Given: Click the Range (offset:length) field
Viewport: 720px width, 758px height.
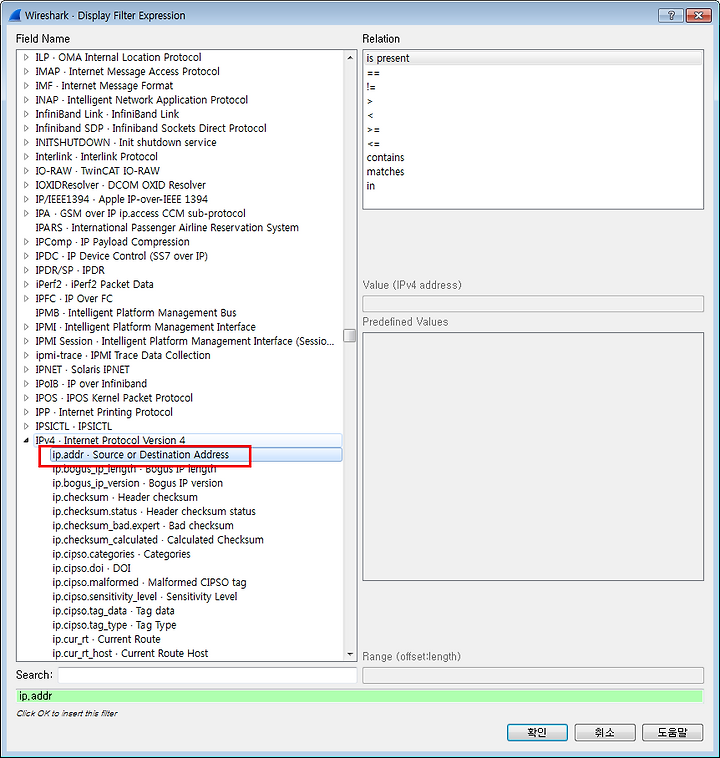Looking at the screenshot, I should (533, 675).
